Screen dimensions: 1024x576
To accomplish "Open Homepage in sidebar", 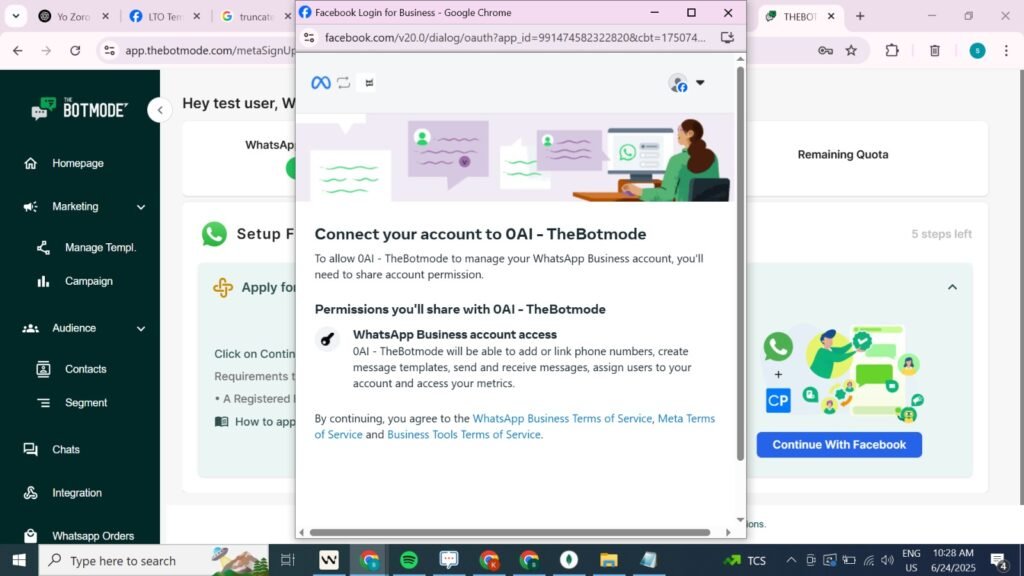I will [78, 163].
